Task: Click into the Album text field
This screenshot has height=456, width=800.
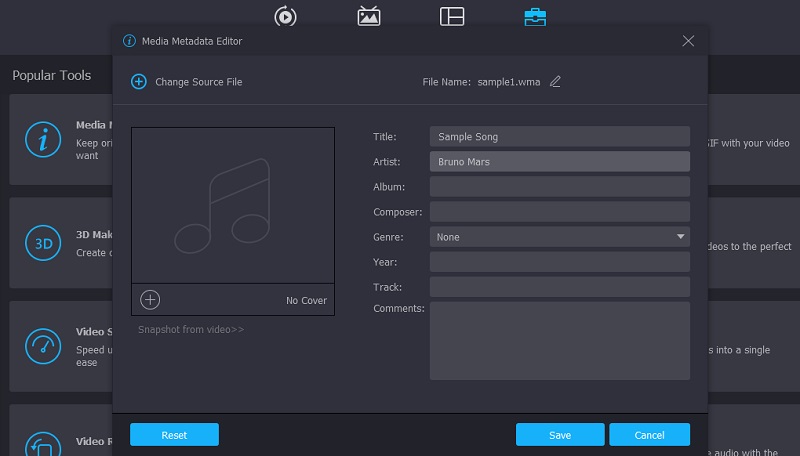Action: pyautogui.click(x=559, y=187)
